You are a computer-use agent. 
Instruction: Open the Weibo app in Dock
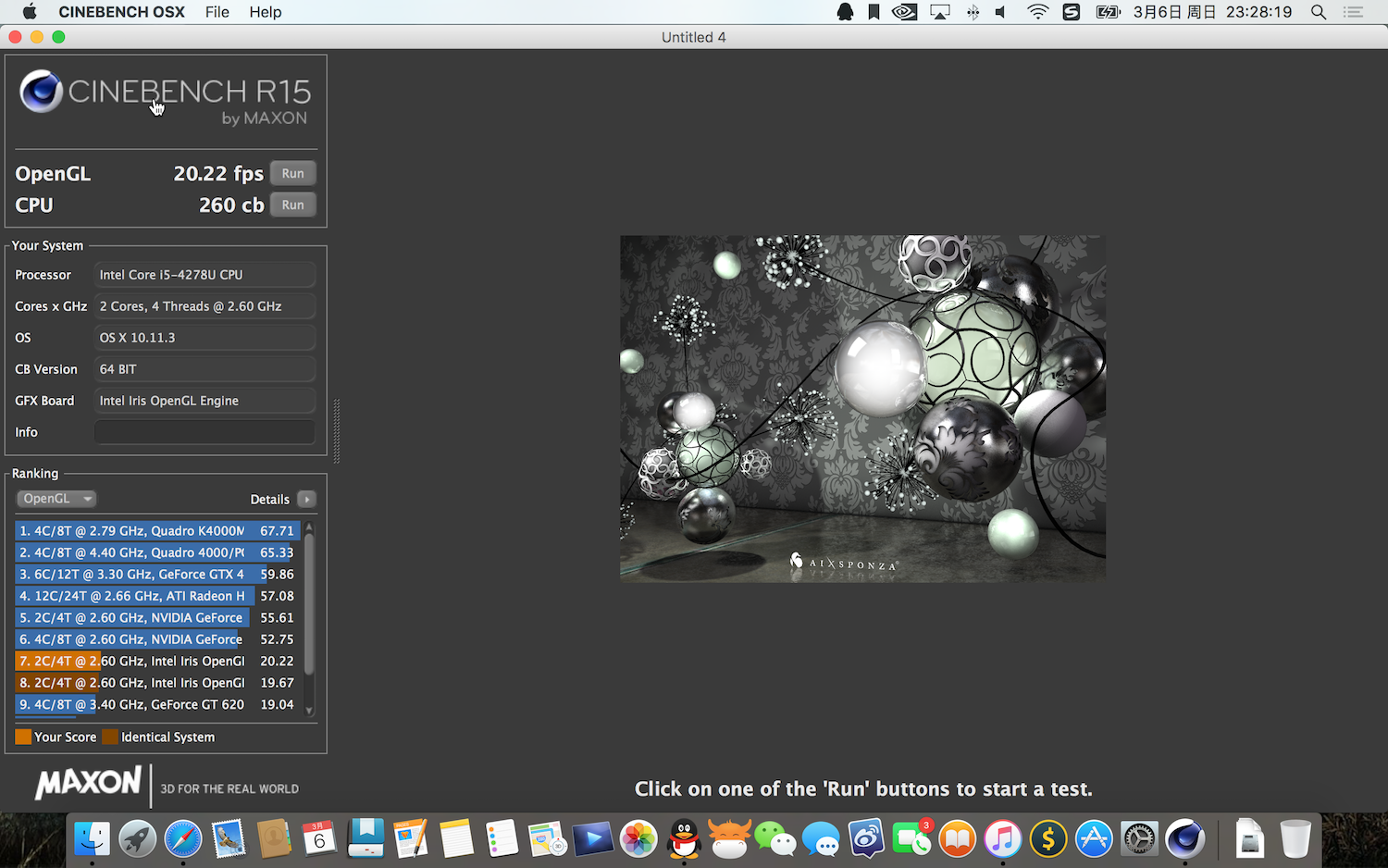pos(866,839)
